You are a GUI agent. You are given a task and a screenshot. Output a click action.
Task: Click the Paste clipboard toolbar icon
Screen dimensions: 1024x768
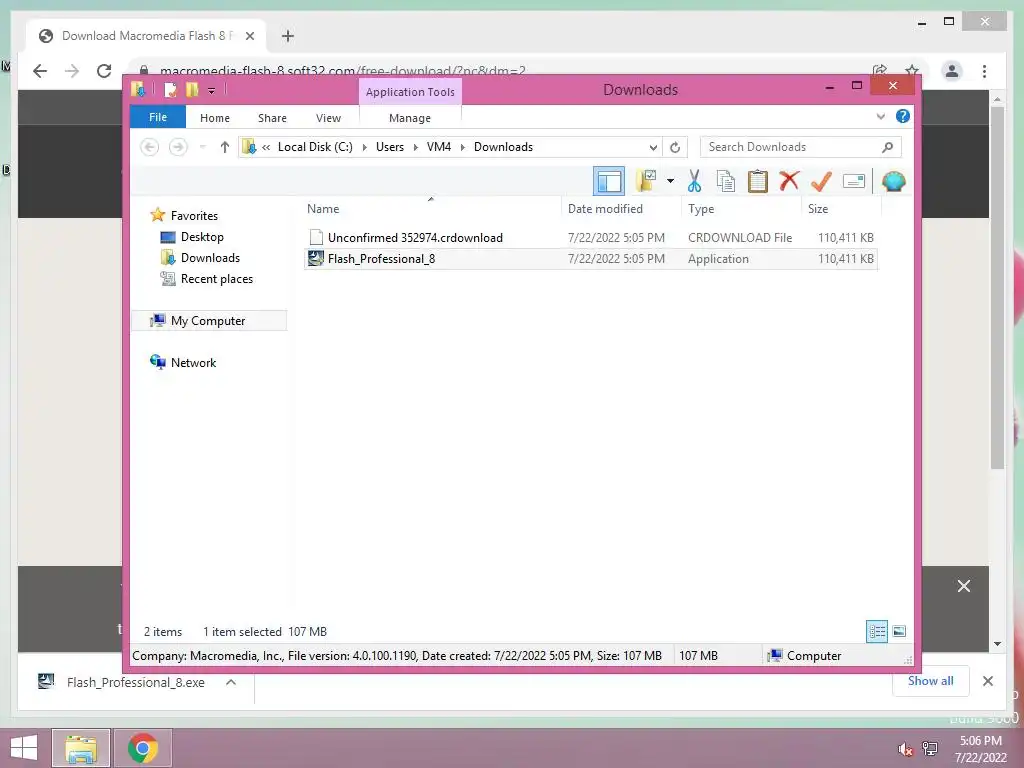pos(758,182)
